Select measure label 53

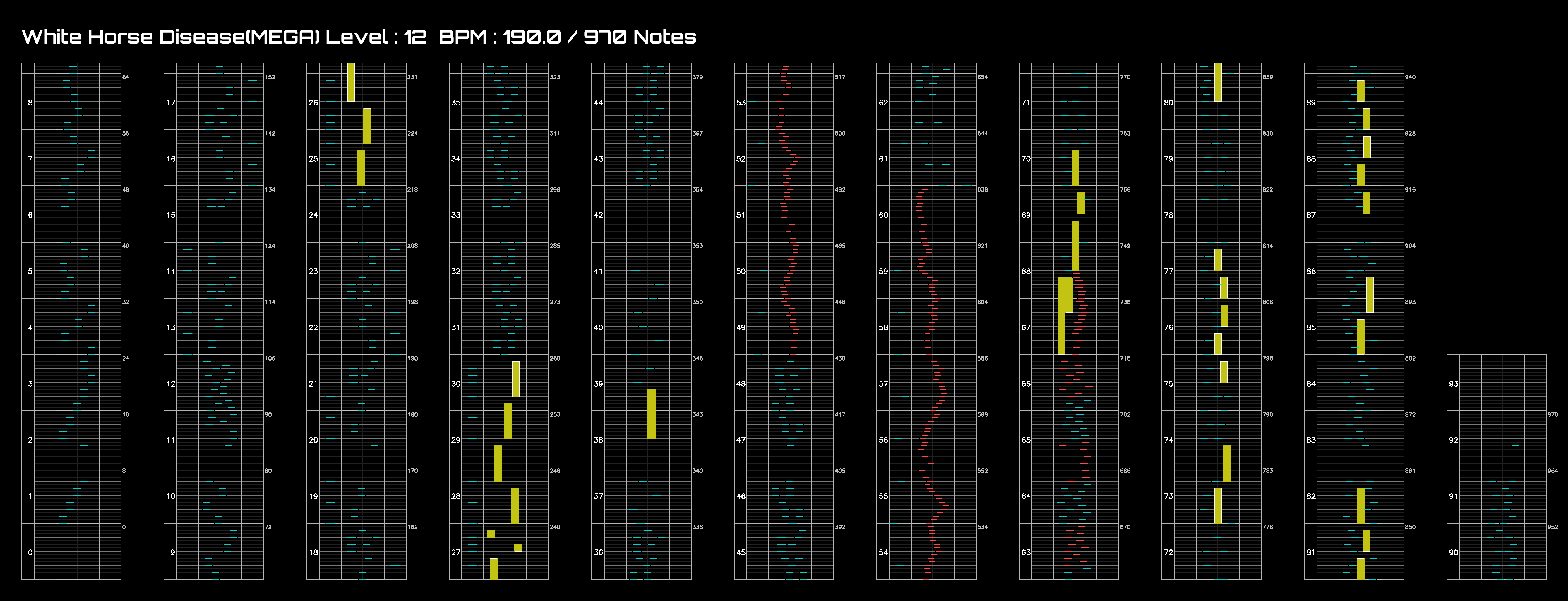(741, 102)
